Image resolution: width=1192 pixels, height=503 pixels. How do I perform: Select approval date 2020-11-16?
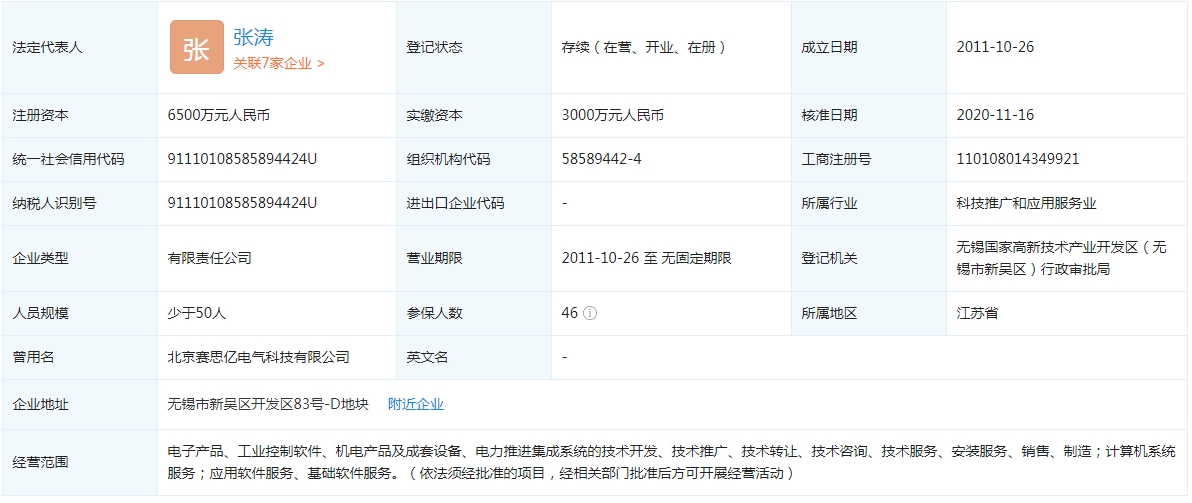pyautogui.click(x=995, y=115)
